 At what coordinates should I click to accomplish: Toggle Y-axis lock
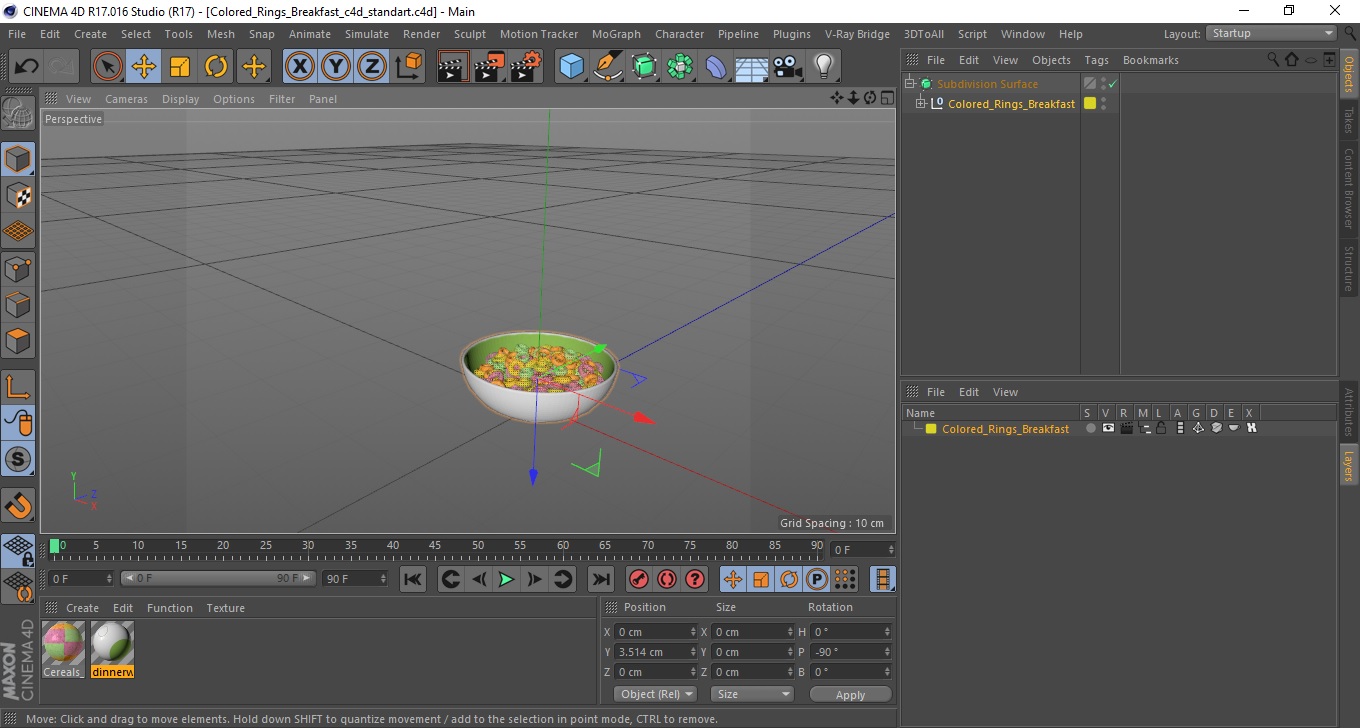336,67
